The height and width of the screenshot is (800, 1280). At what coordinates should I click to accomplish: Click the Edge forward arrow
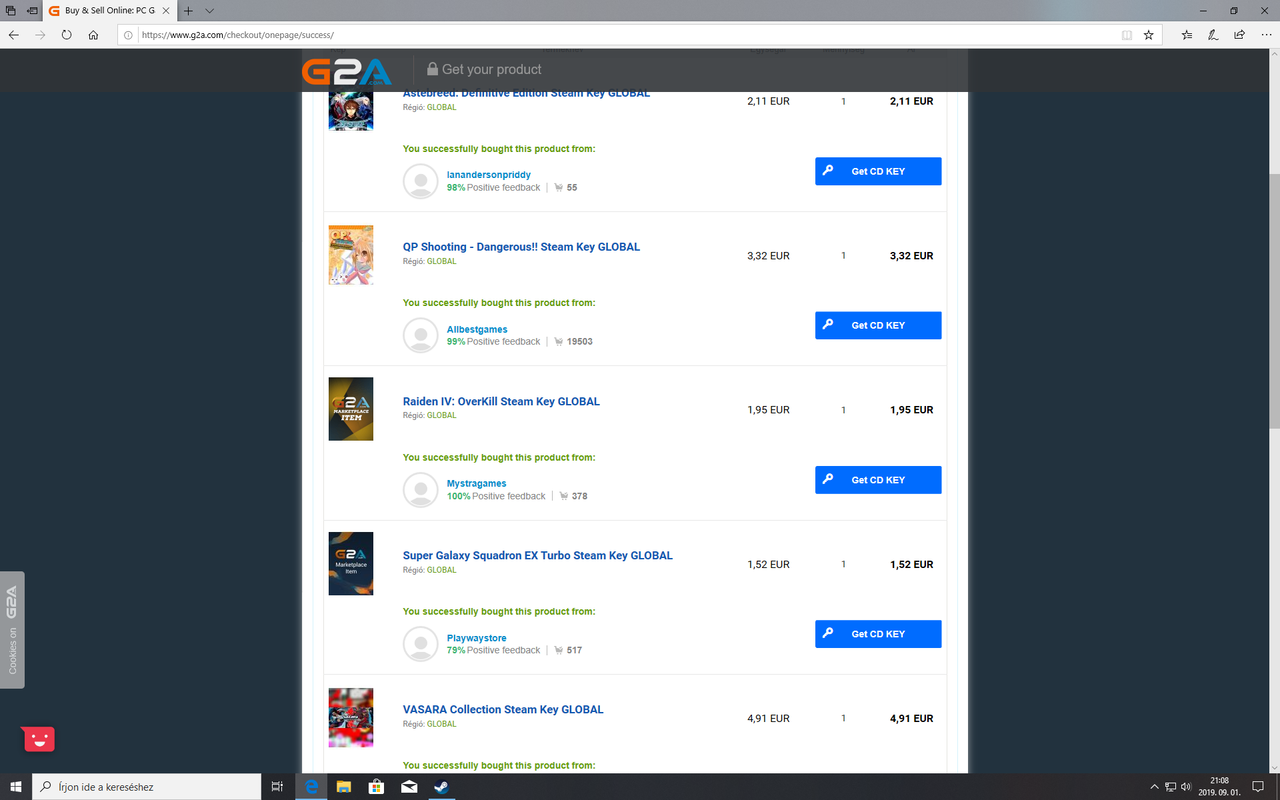click(40, 34)
